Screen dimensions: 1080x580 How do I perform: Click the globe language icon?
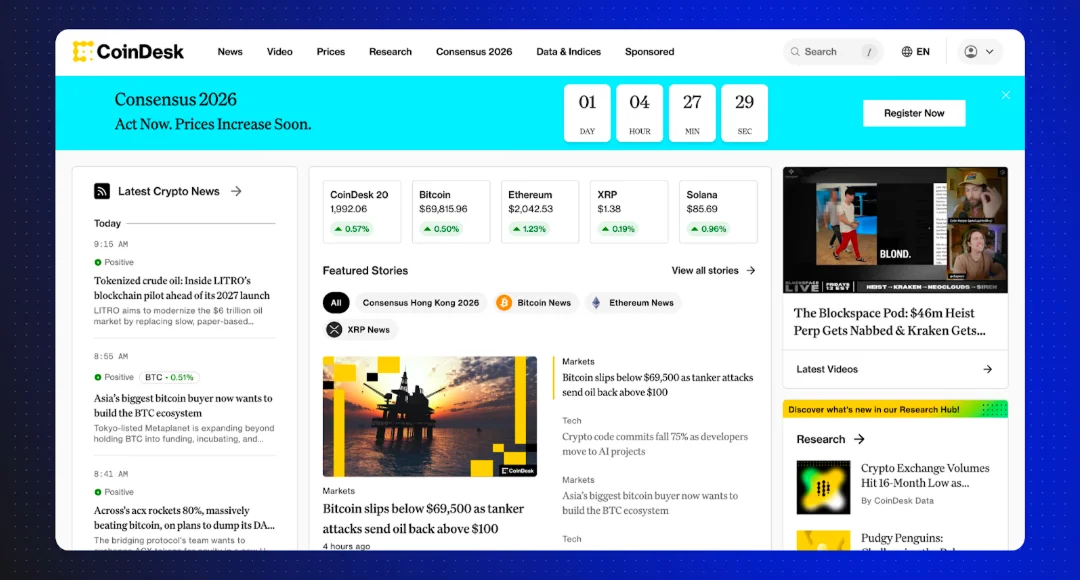point(906,52)
